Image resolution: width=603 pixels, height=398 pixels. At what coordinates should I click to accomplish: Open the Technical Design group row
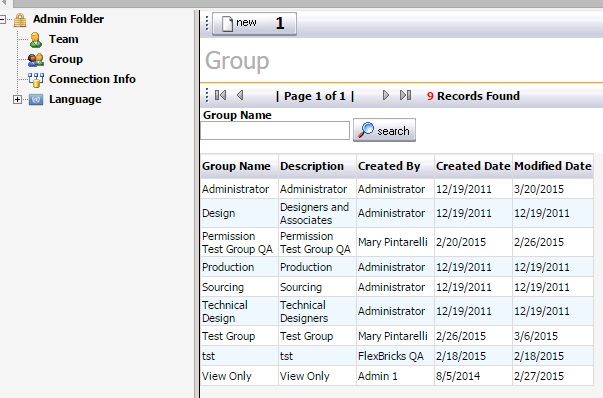tap(397, 311)
